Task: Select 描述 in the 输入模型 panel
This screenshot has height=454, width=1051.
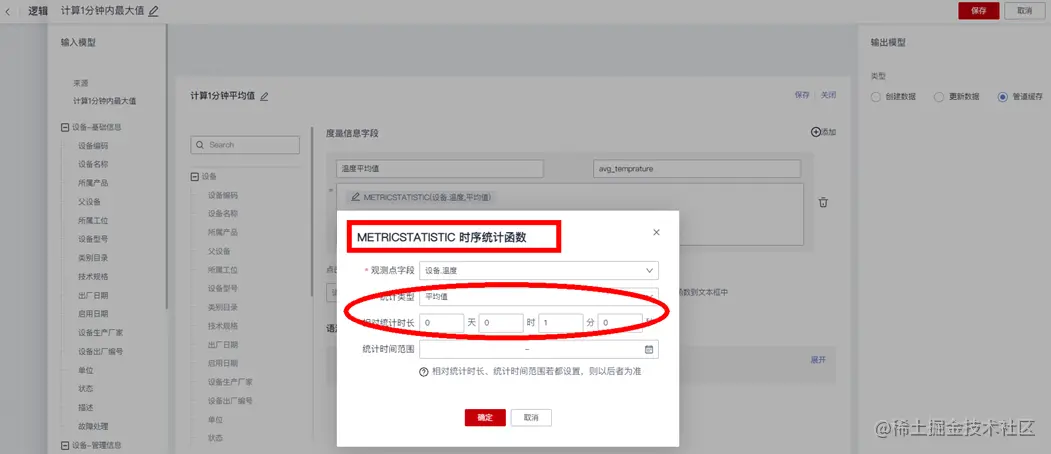Action: pos(85,407)
